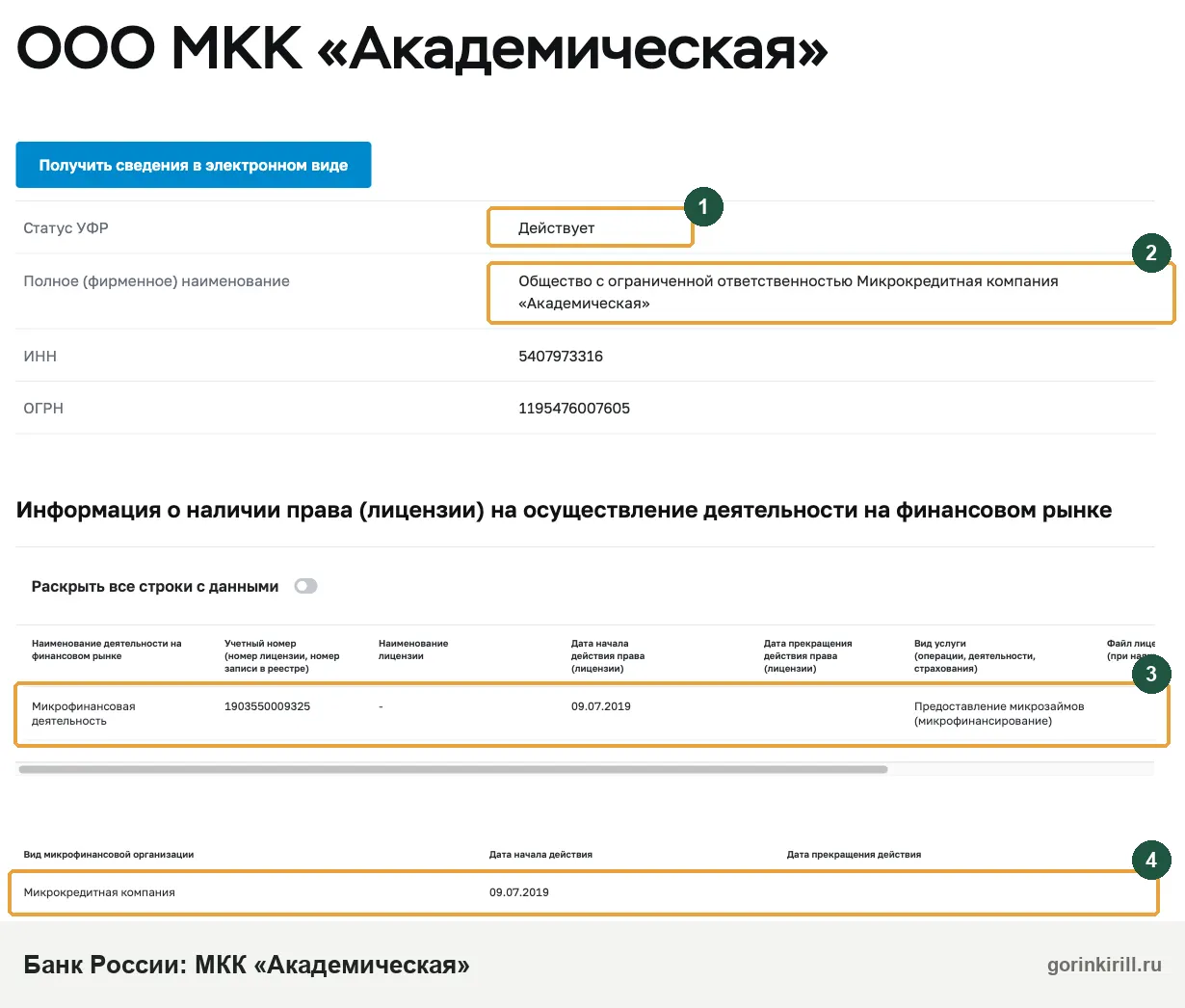The width and height of the screenshot is (1185, 1008).
Task: Click the "Статус УФР" label
Action: [x=66, y=228]
